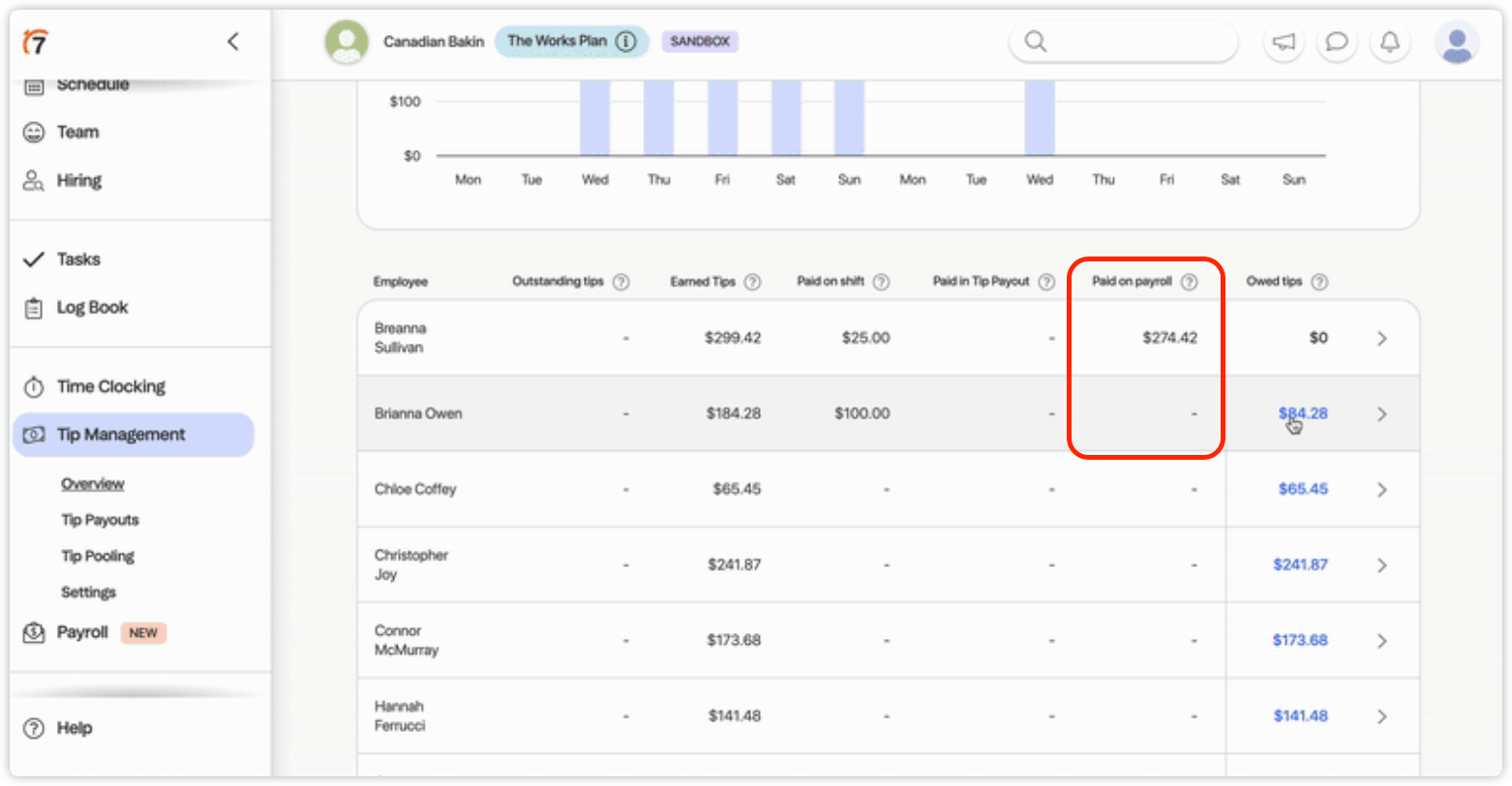Click the info icon beside The Works Plan
1512x786 pixels.
626,42
